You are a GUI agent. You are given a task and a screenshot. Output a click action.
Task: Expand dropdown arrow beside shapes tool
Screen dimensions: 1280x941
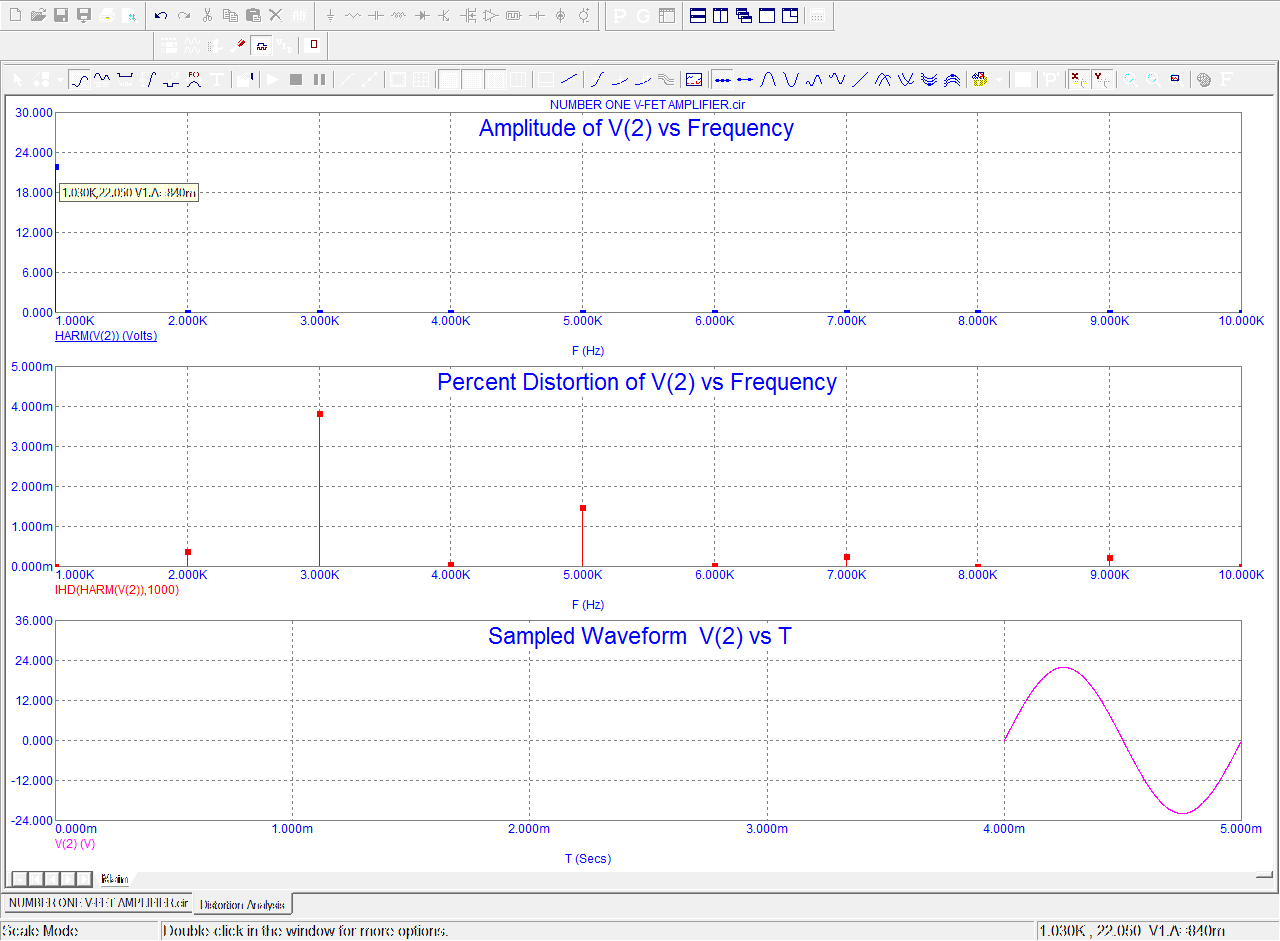(x=60, y=80)
